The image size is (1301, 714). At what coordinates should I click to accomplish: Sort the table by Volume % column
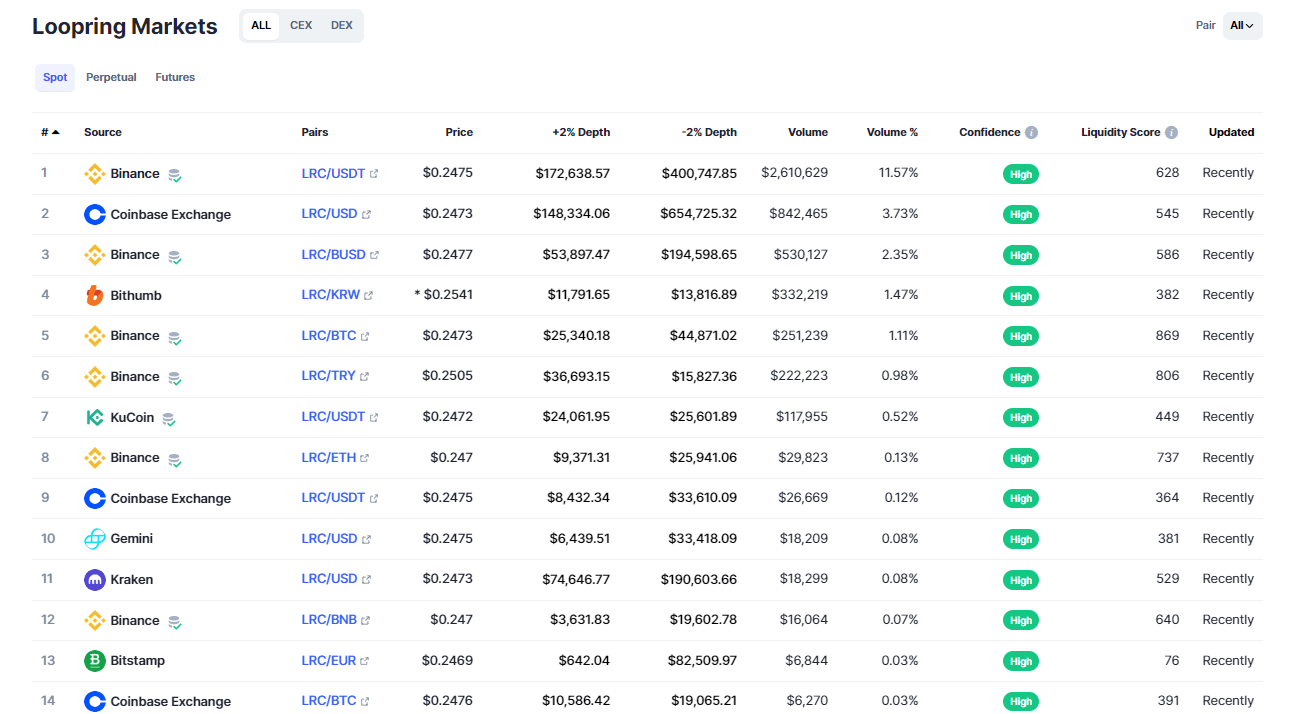(892, 133)
